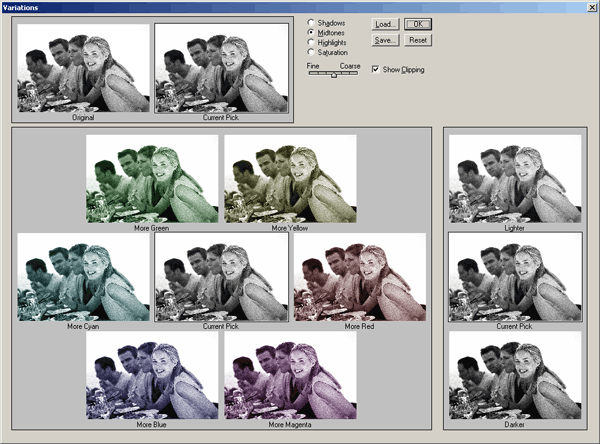Click the Lighter thumbnail

pyautogui.click(x=514, y=178)
